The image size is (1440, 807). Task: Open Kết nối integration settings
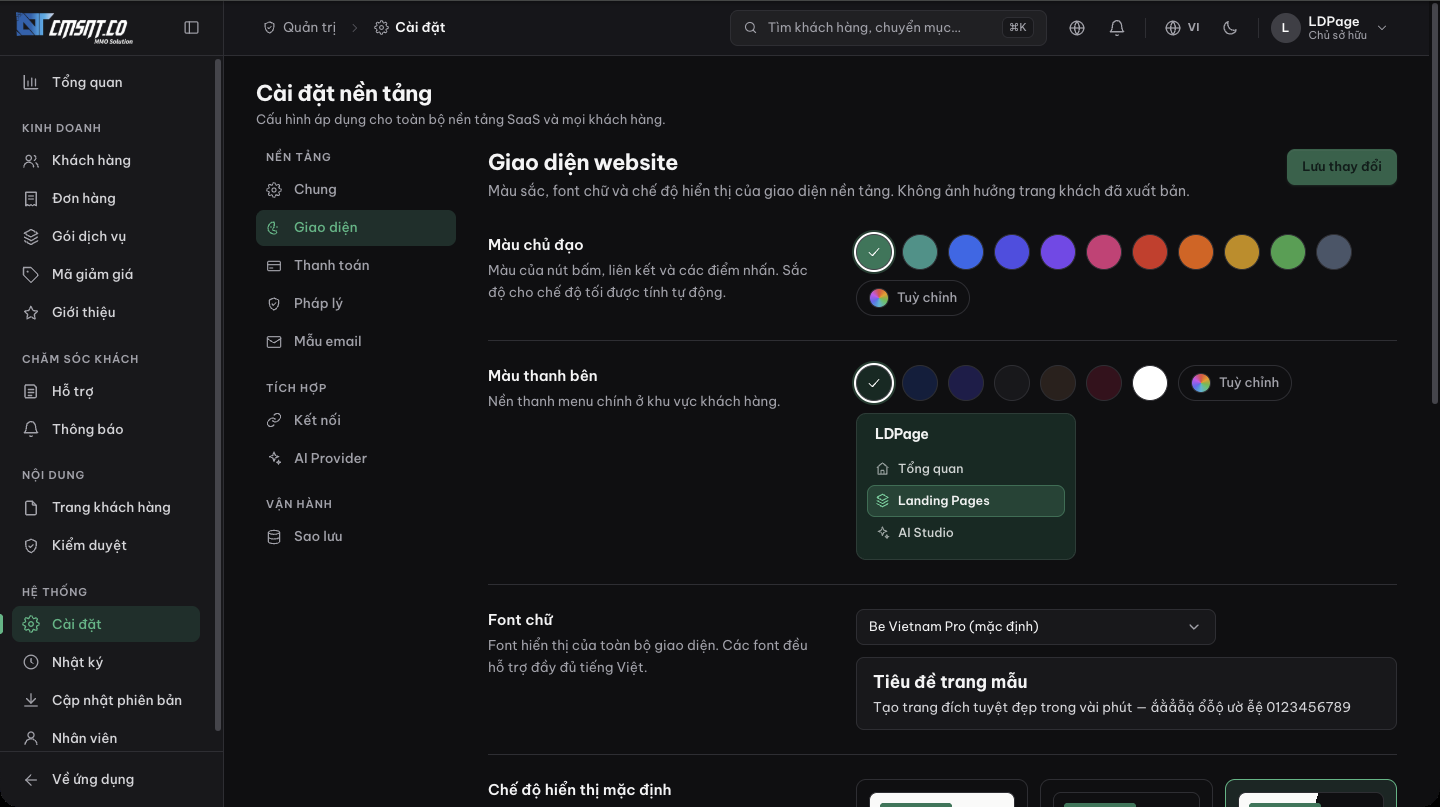tap(356, 420)
